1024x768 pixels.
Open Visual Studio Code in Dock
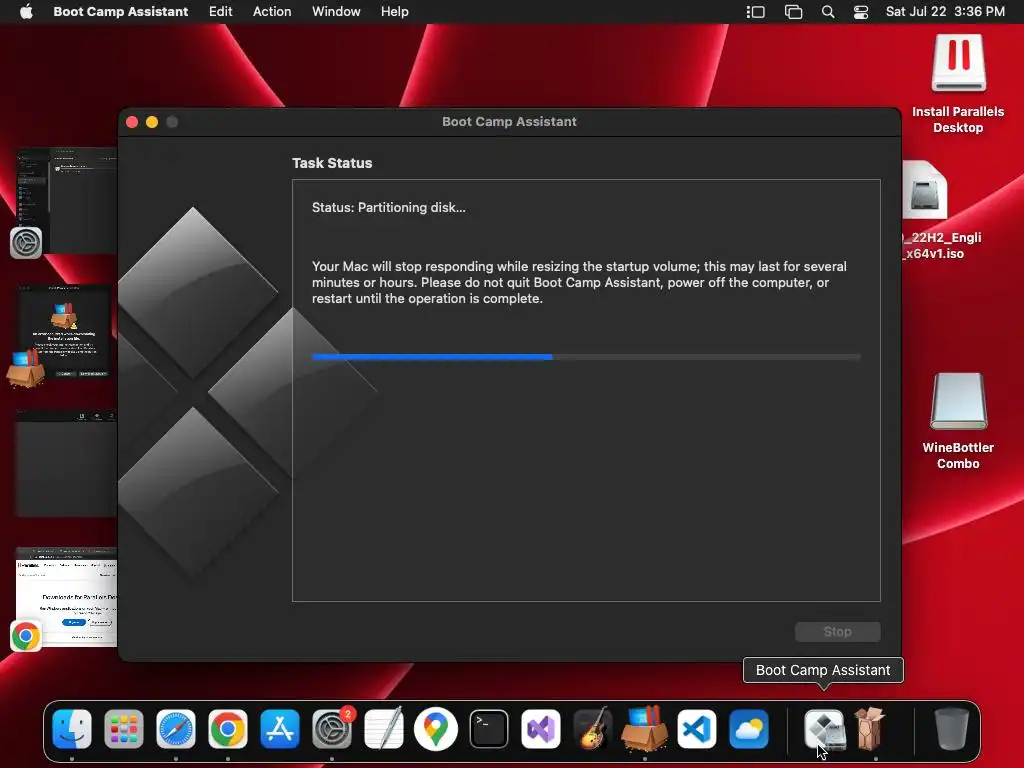pyautogui.click(x=697, y=729)
